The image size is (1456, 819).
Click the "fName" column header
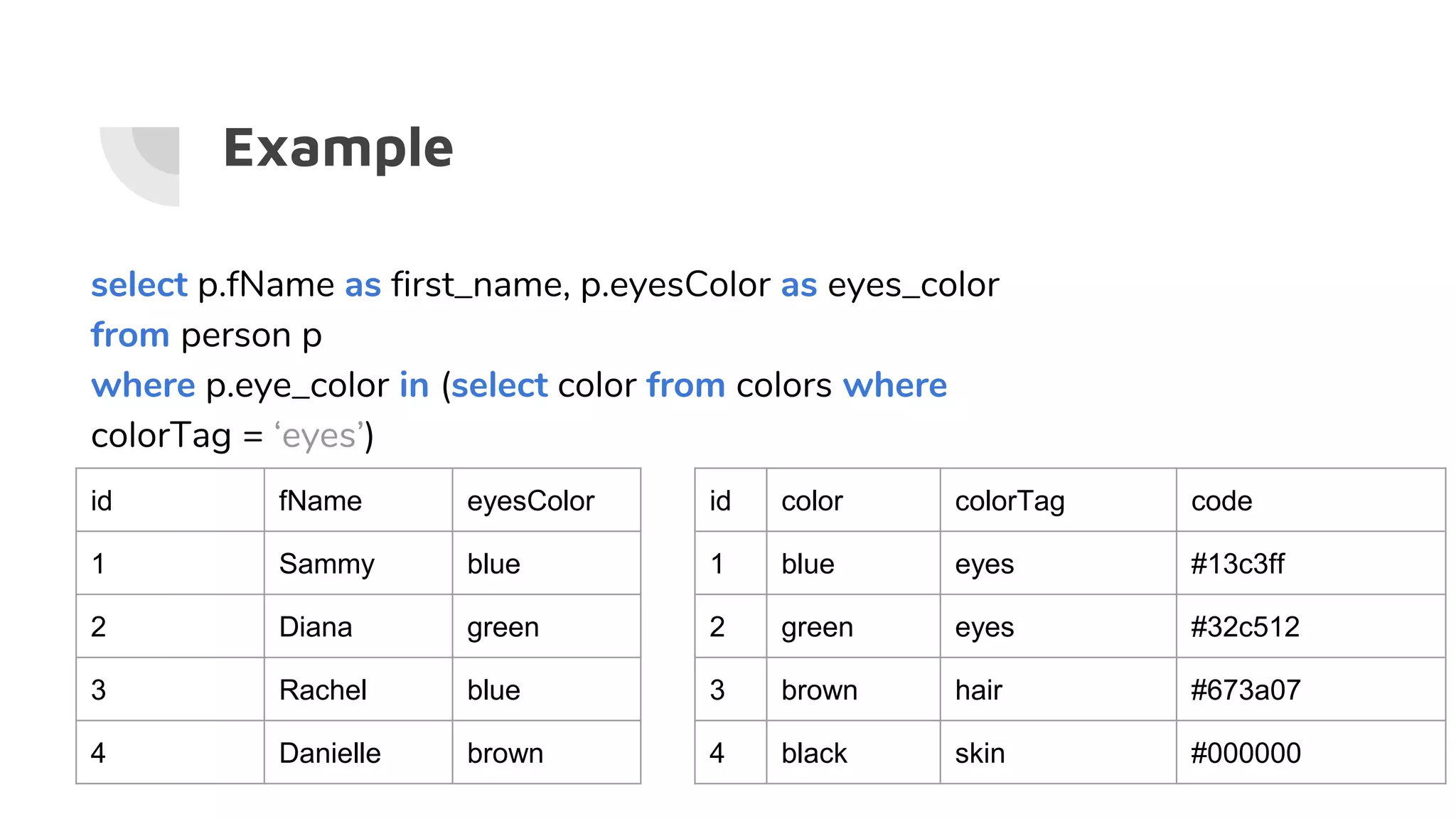320,501
